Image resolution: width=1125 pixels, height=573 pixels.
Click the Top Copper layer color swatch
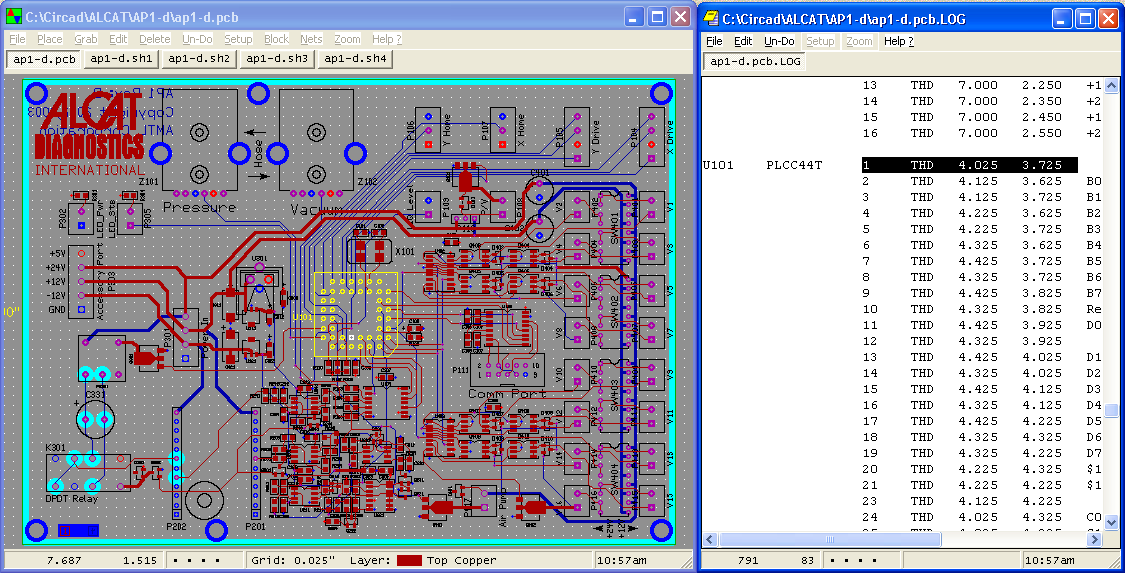(x=408, y=561)
